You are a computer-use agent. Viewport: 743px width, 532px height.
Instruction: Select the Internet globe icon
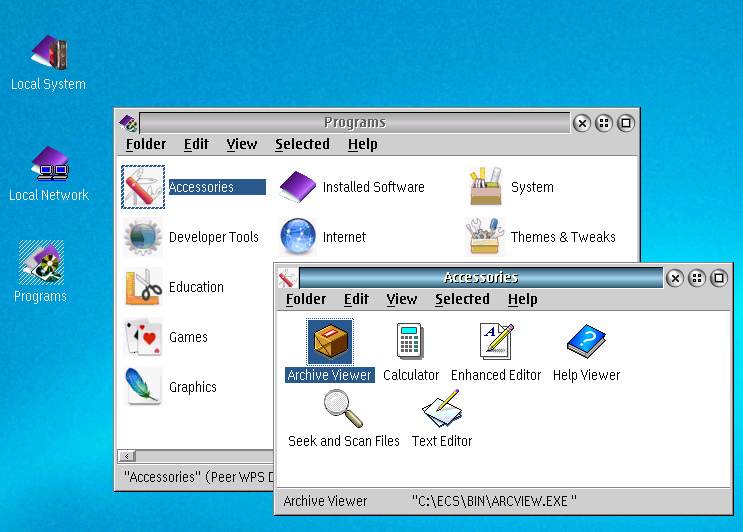[298, 237]
